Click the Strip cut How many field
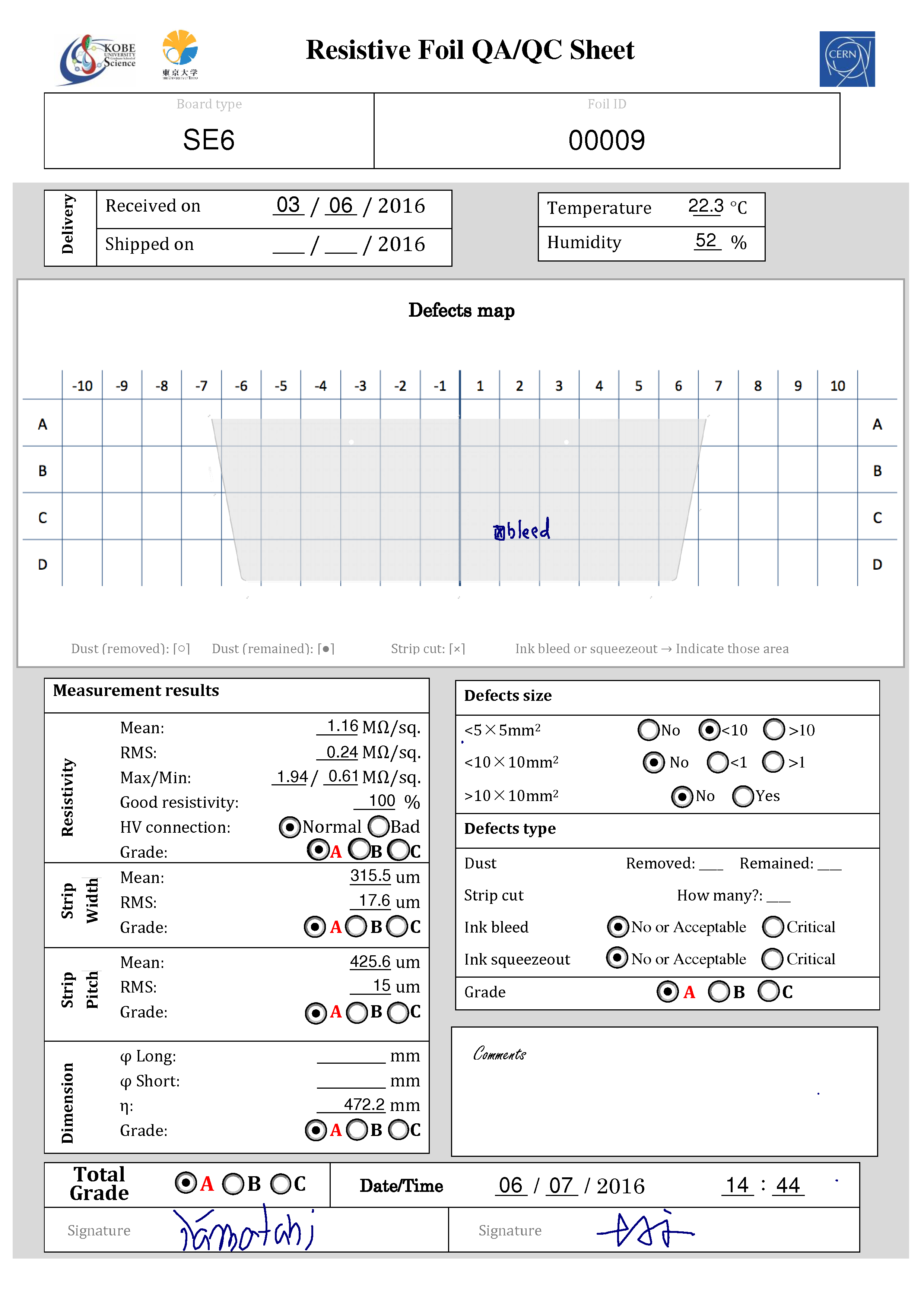The height and width of the screenshot is (1307, 924). click(x=778, y=895)
